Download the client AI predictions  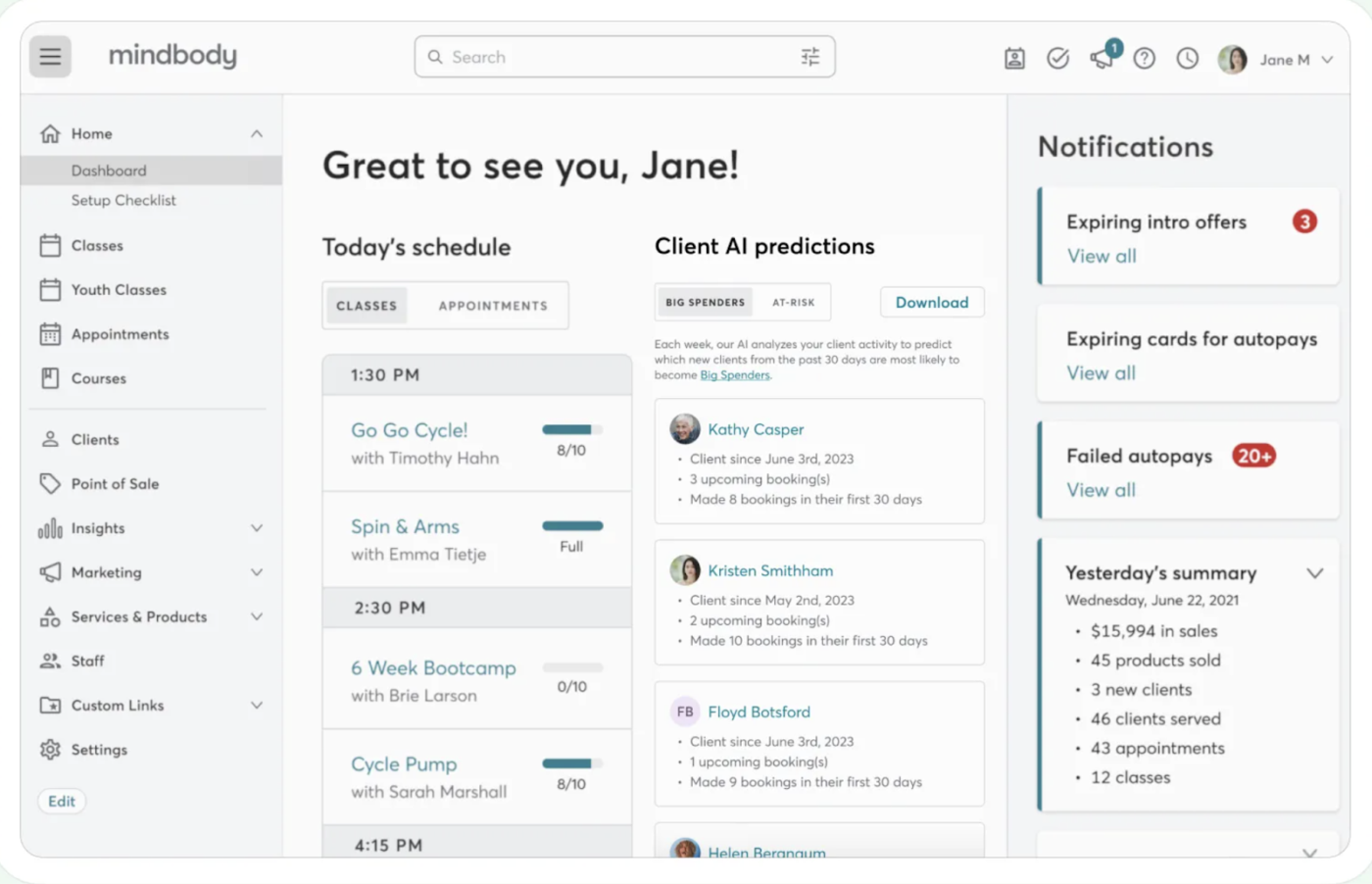click(x=931, y=303)
